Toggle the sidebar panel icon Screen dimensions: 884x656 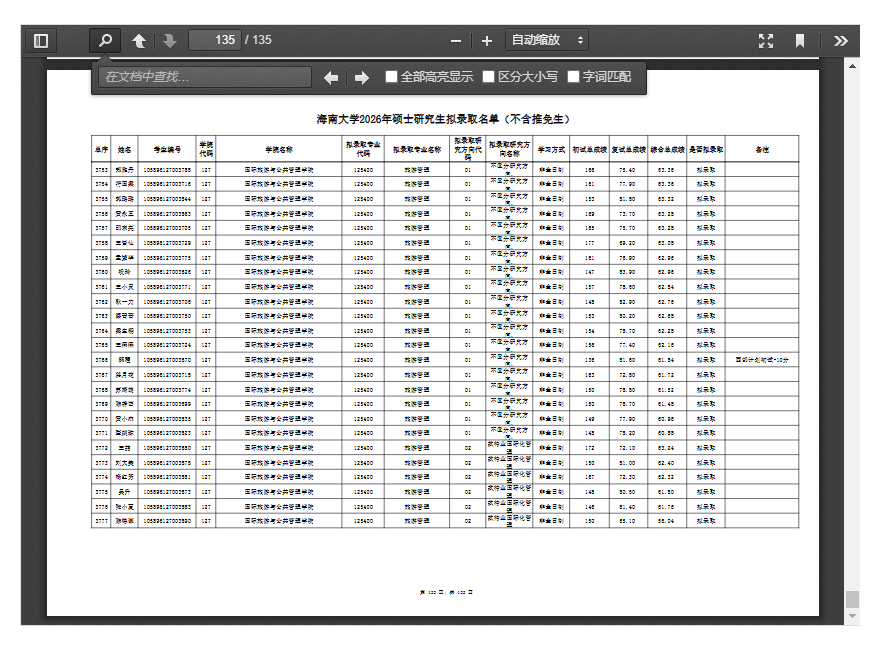point(41,40)
